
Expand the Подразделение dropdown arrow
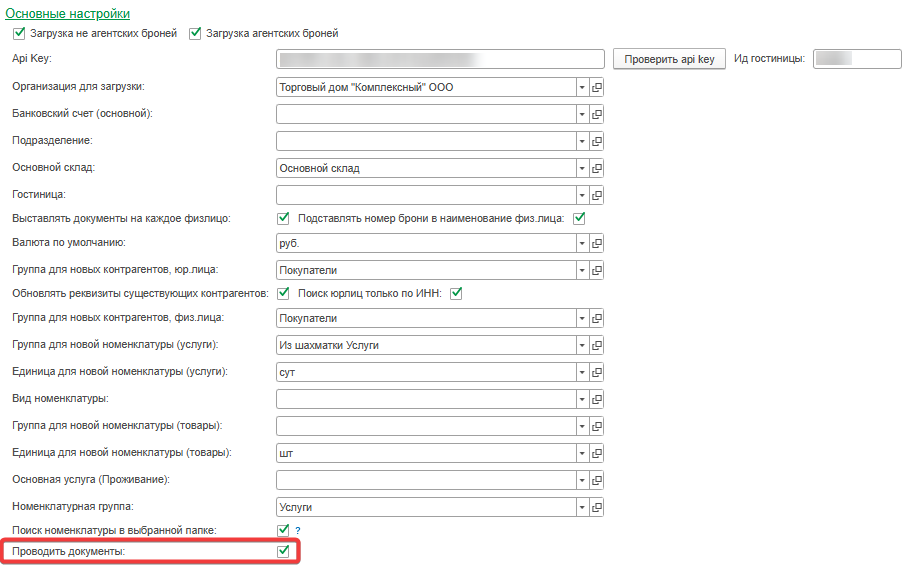(582, 141)
